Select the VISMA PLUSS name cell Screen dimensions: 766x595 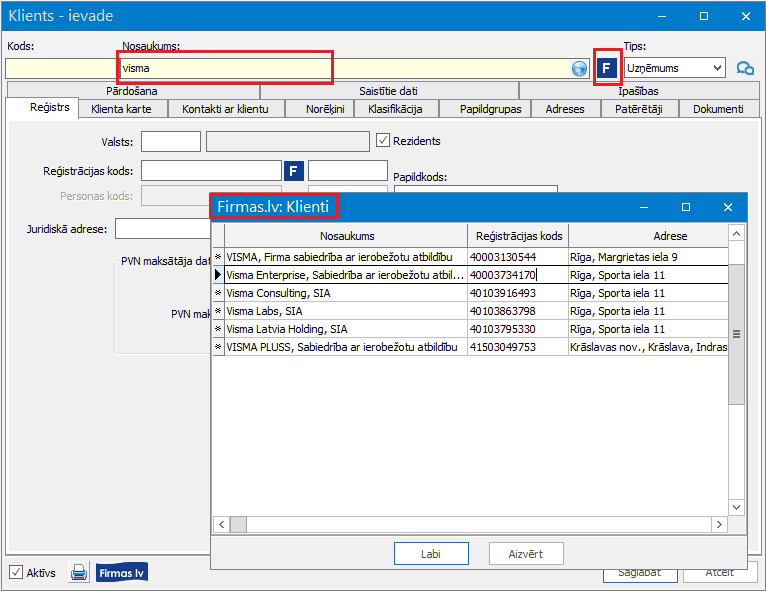pos(346,347)
